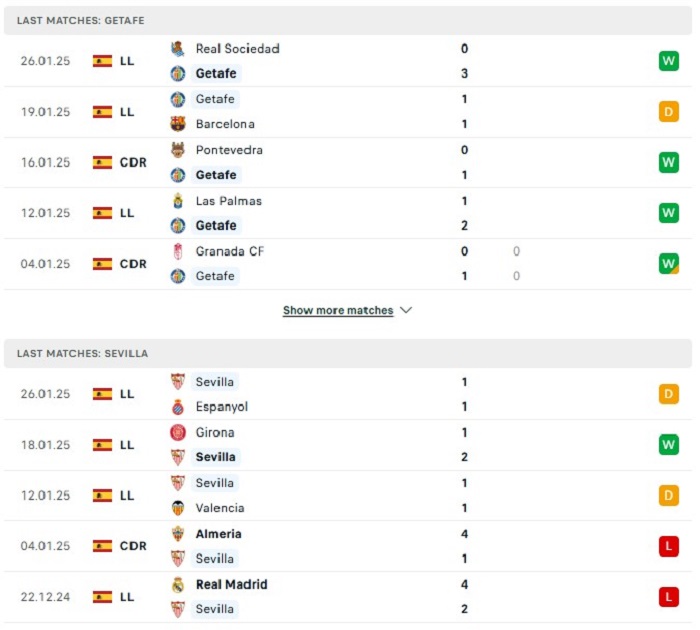This screenshot has width=700, height=630.
Task: Click the Girona club crest
Action: click(178, 432)
